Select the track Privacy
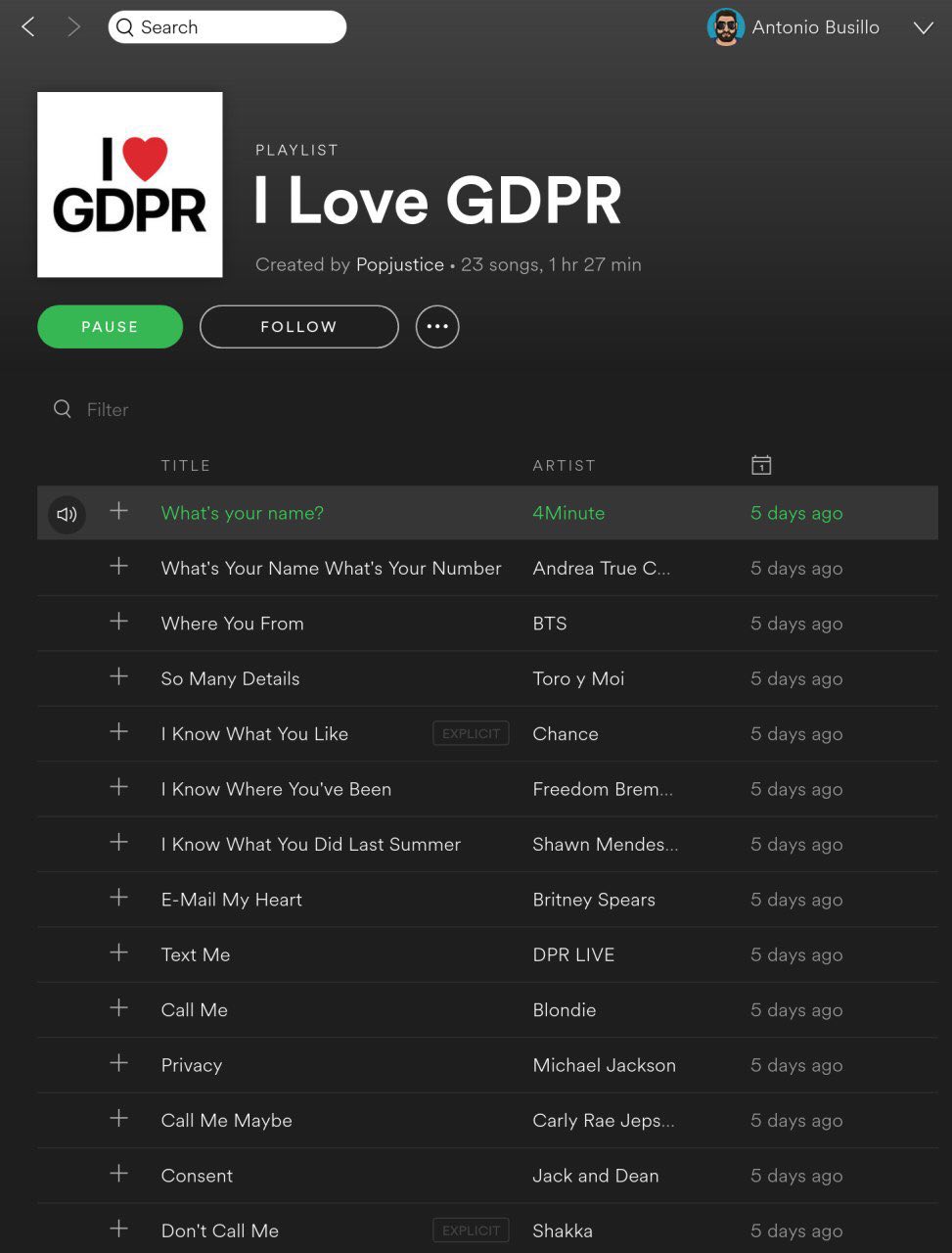This screenshot has width=952, height=1253. pyautogui.click(x=192, y=1065)
